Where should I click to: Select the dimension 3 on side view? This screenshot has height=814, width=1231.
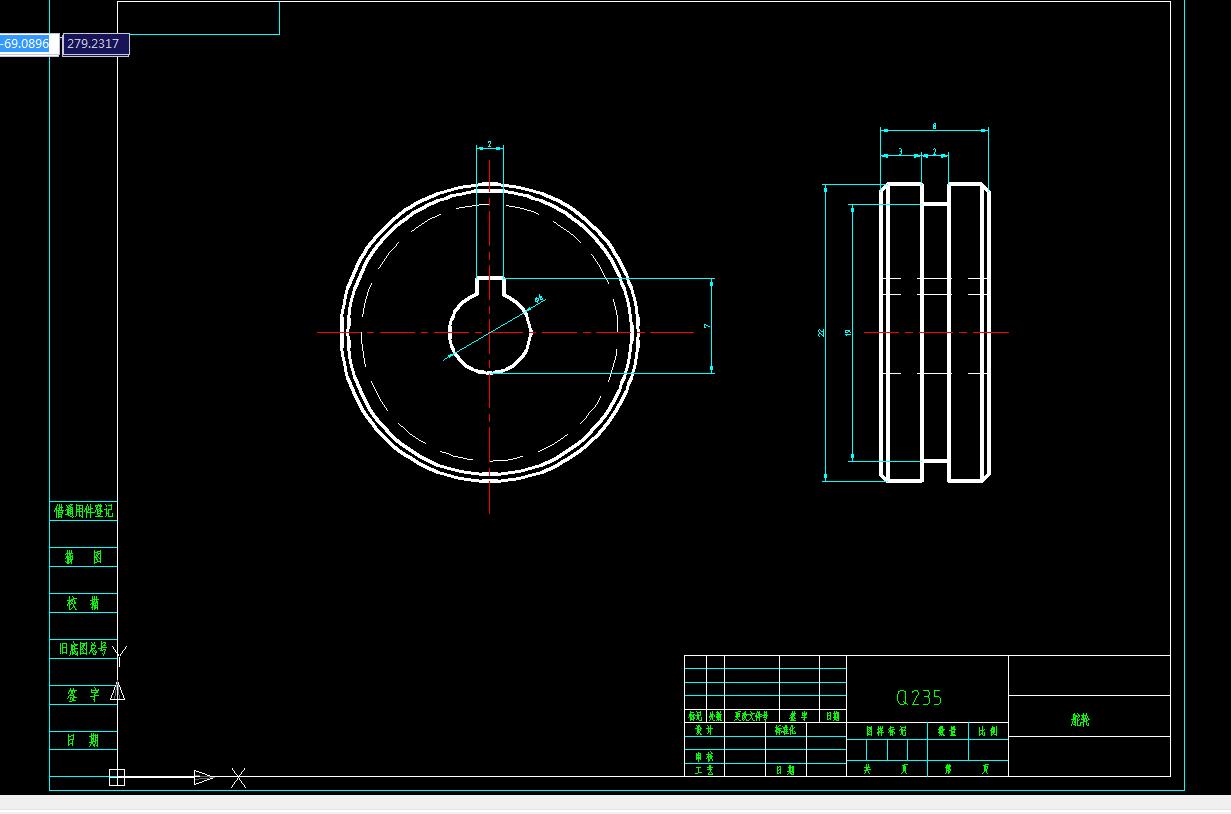(x=900, y=152)
